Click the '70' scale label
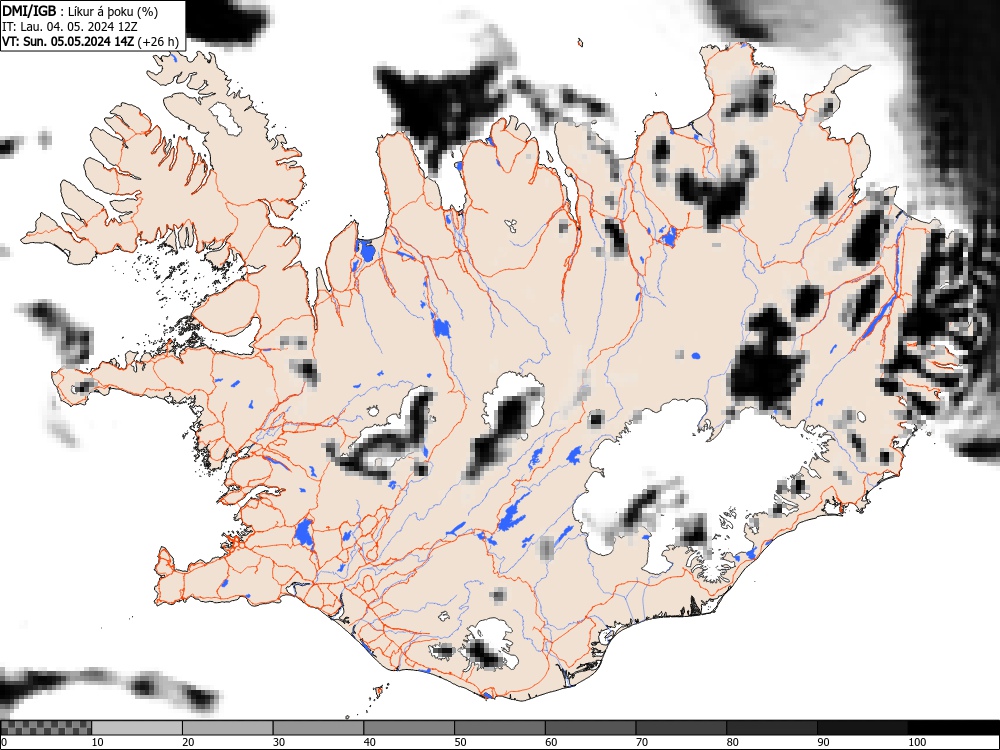The height and width of the screenshot is (750, 1000). click(641, 742)
